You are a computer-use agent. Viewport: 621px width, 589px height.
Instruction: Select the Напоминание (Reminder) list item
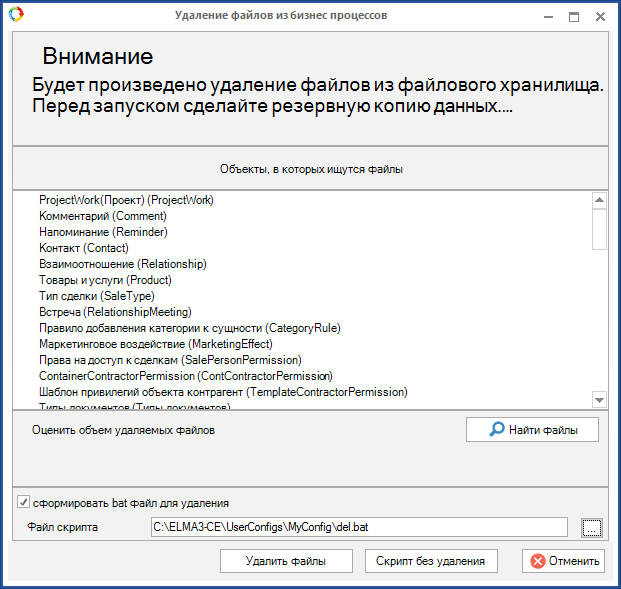[x=102, y=232]
